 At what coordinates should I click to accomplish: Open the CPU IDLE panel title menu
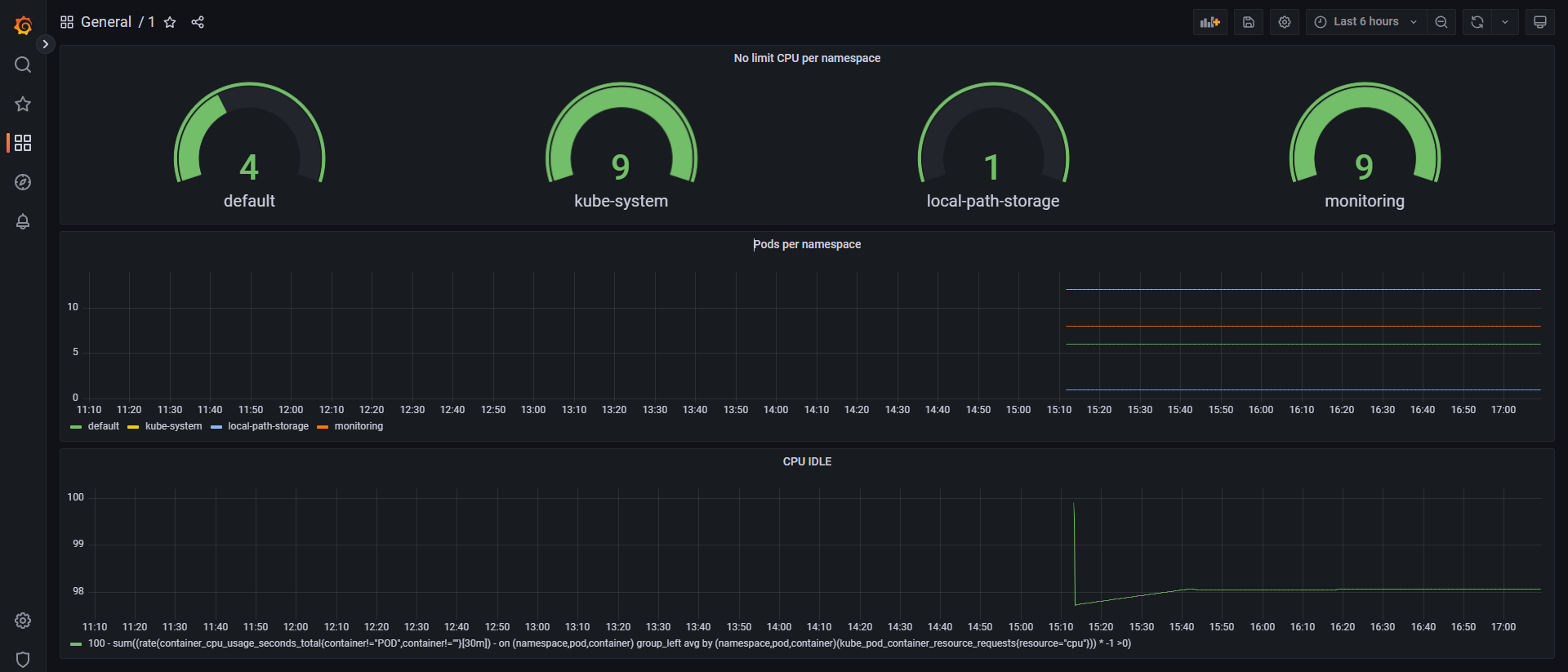point(807,461)
